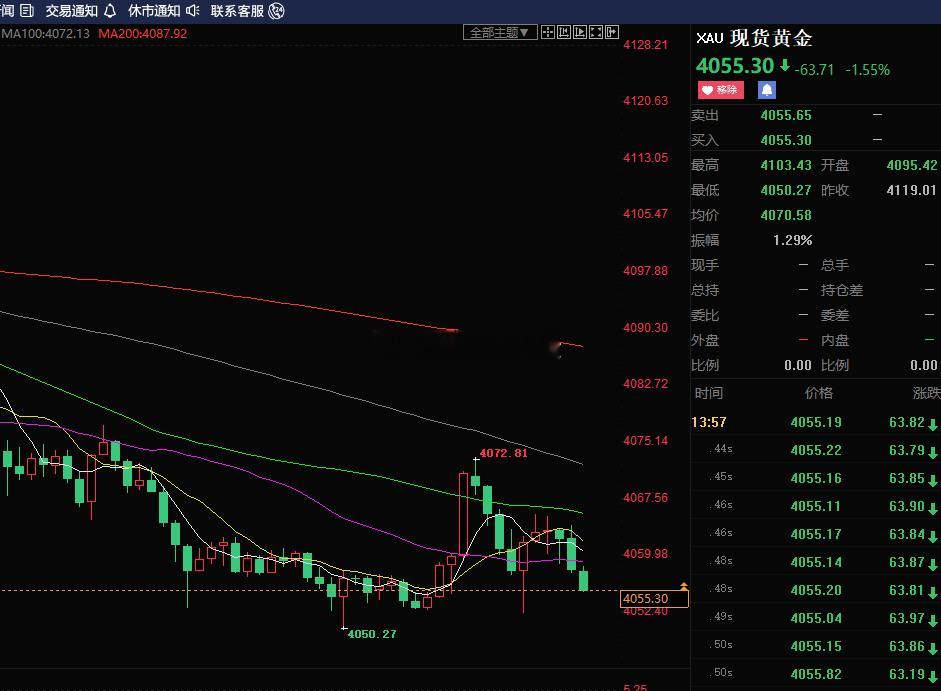The height and width of the screenshot is (691, 941).
Task: Click the orange arrow above price tag
Action: pyautogui.click(x=684, y=586)
